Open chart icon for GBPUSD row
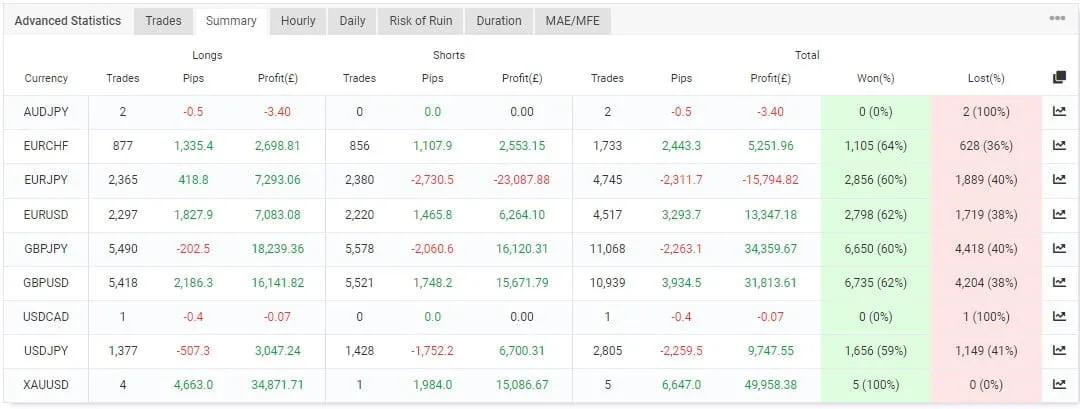Screen dimensions: 1080x409 1059,282
